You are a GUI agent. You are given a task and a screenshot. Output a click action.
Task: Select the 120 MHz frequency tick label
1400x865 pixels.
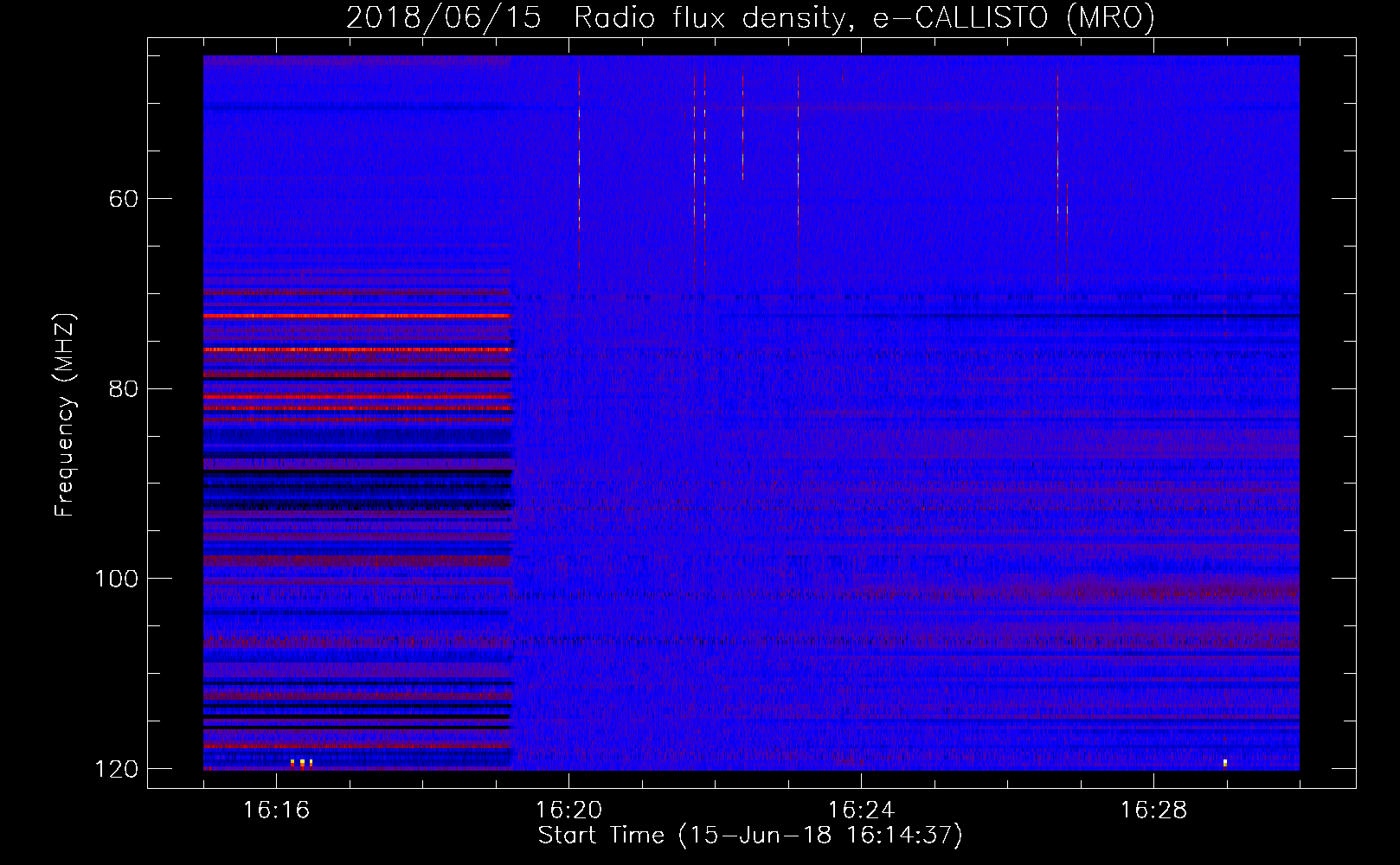pyautogui.click(x=116, y=769)
